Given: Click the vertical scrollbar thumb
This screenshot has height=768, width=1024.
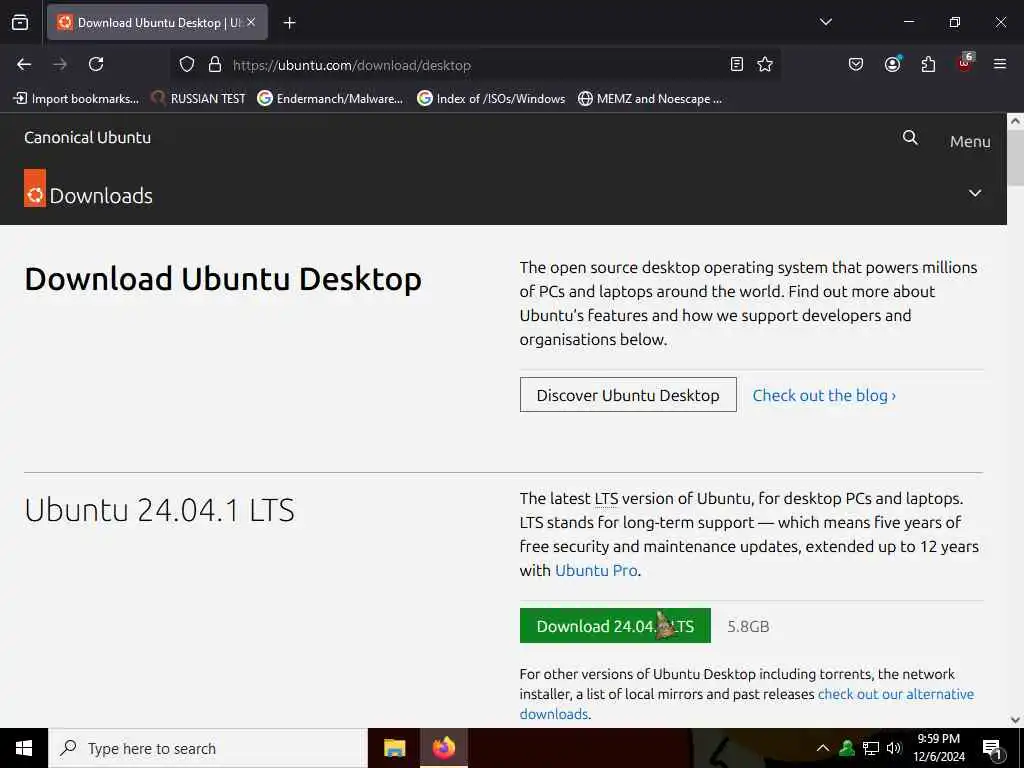Looking at the screenshot, I should point(1015,157).
